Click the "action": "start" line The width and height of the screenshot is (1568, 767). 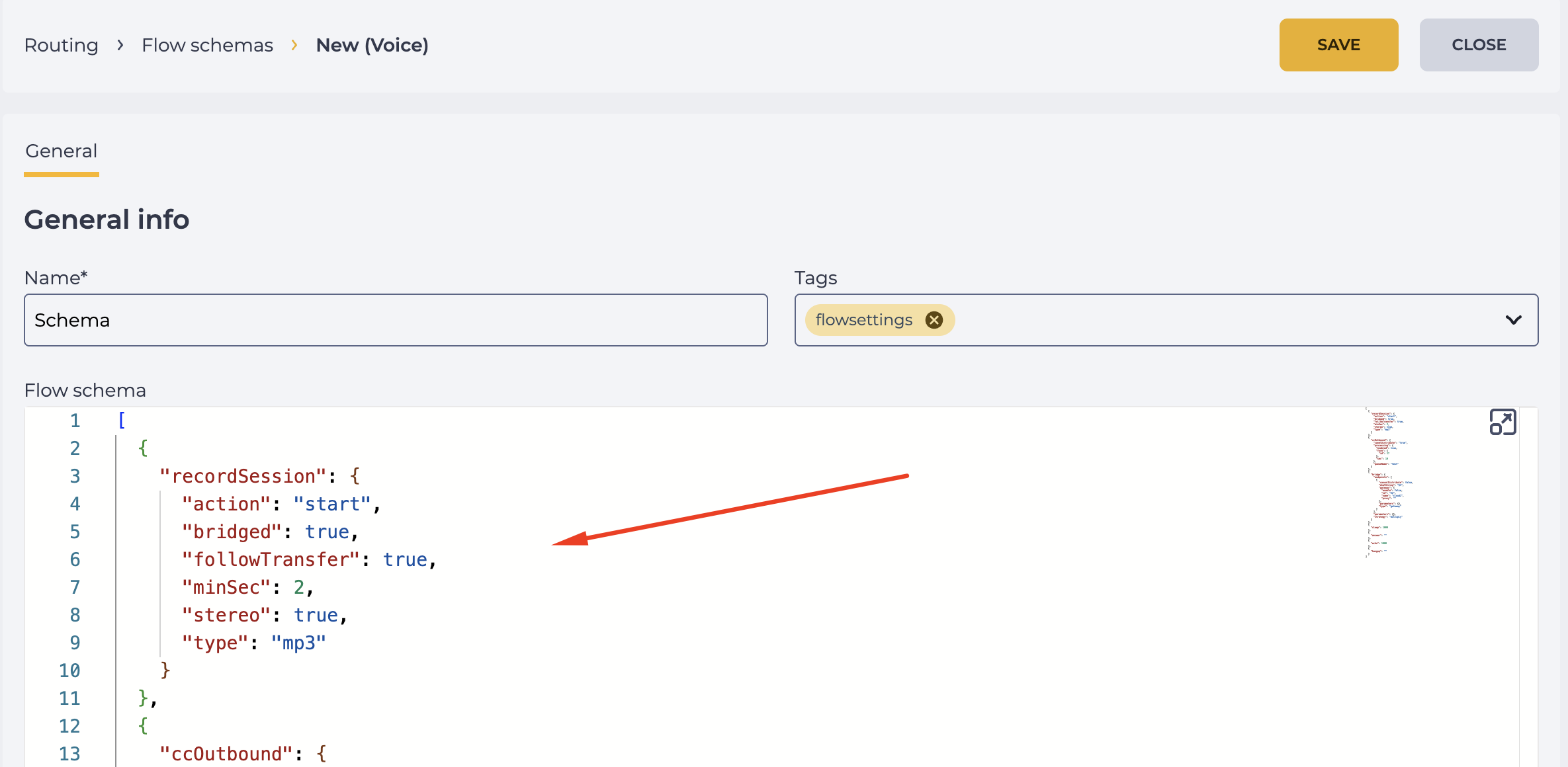pos(281,504)
